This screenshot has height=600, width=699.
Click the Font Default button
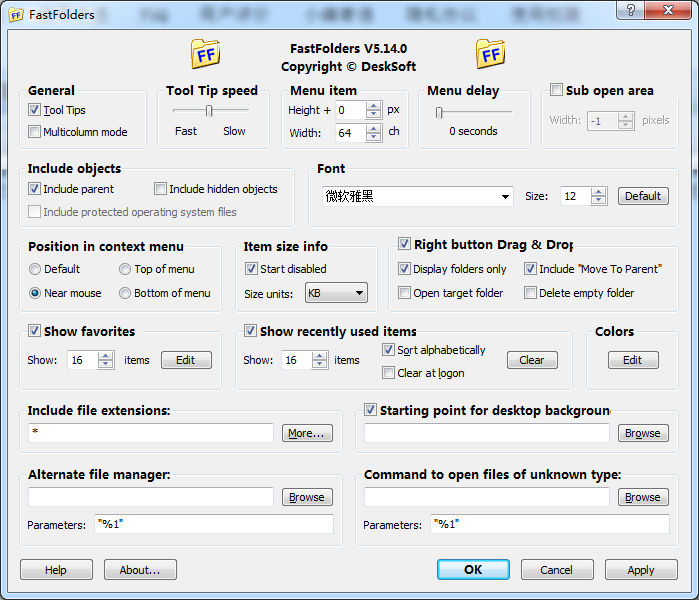click(x=643, y=196)
